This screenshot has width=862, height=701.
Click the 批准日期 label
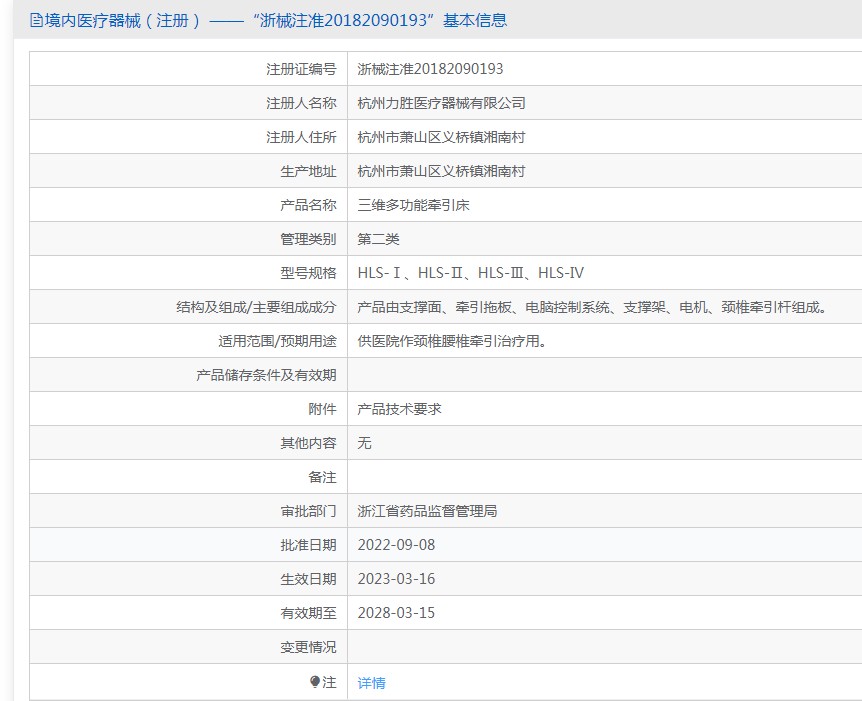pyautogui.click(x=308, y=545)
